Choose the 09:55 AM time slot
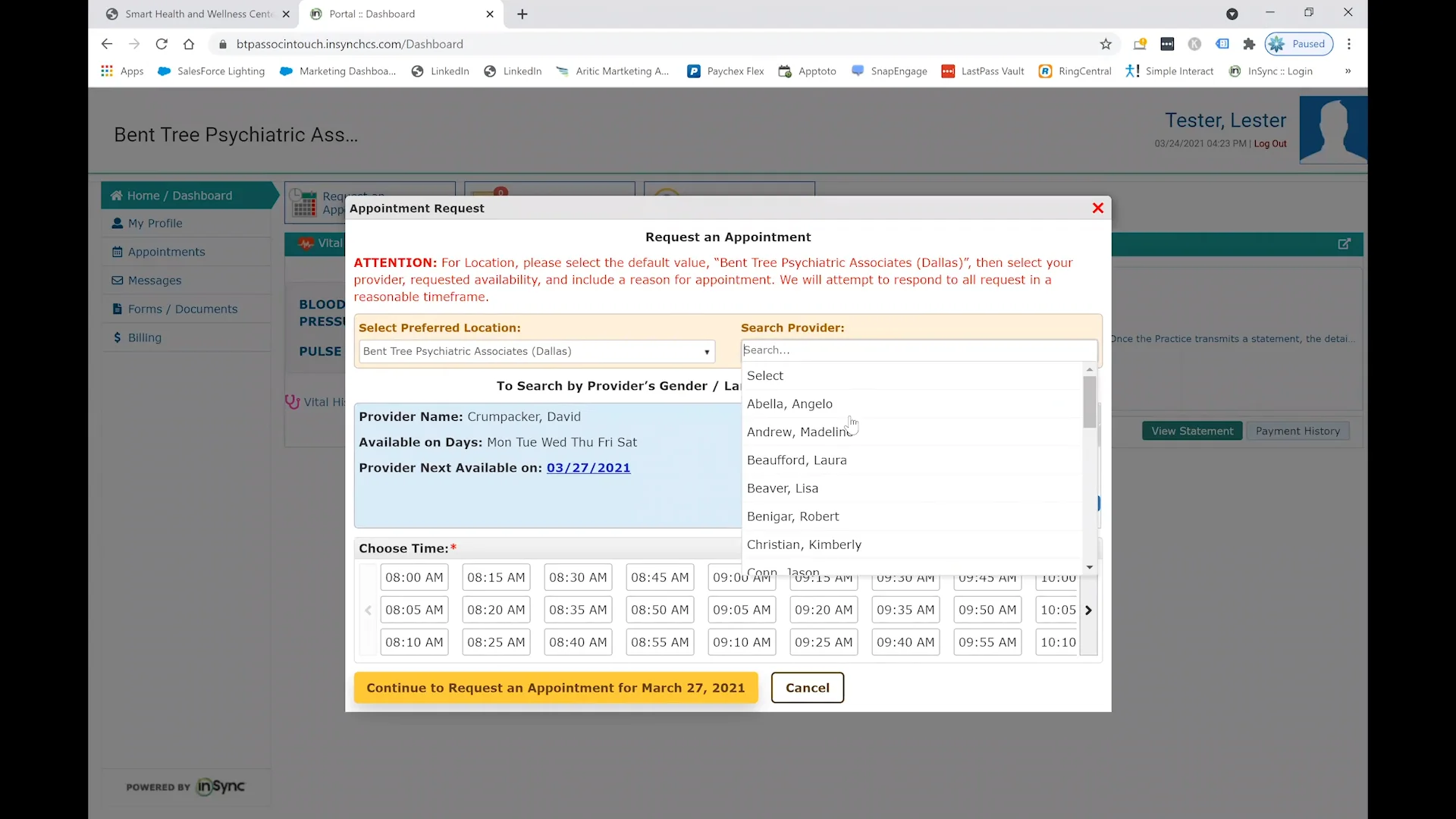 [987, 642]
